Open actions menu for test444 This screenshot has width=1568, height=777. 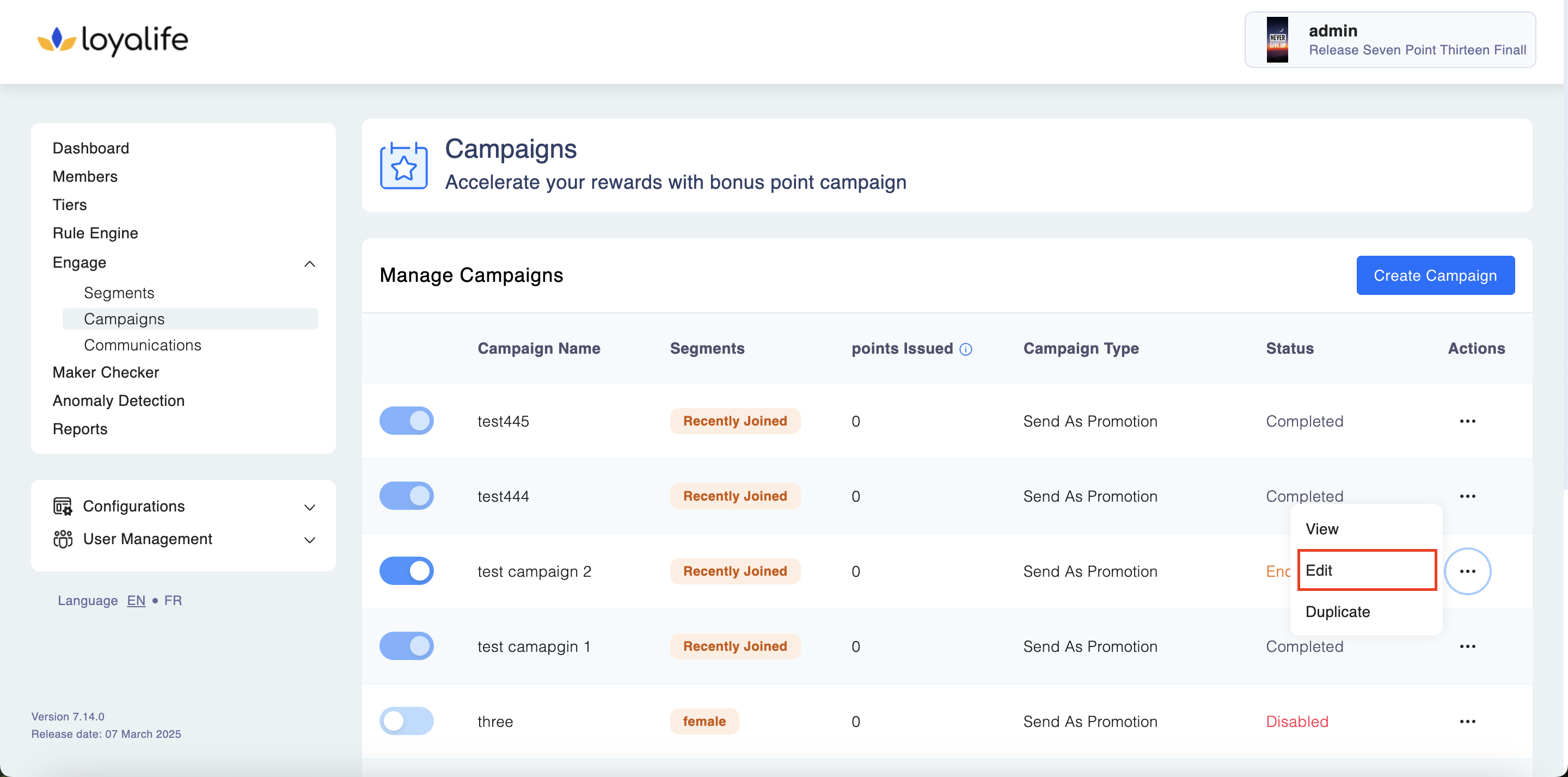tap(1467, 496)
